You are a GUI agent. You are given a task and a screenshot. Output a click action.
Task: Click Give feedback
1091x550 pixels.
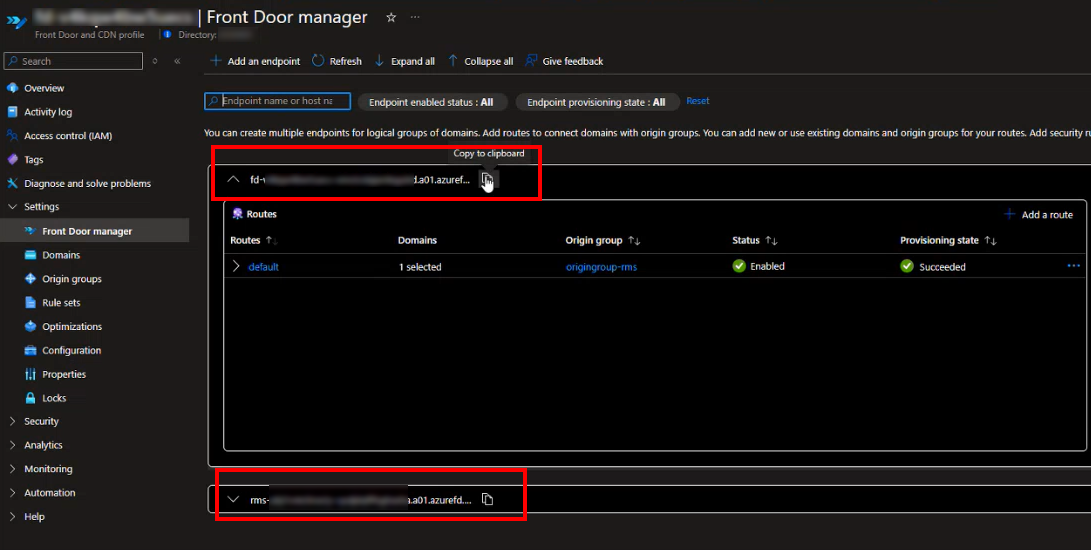pyautogui.click(x=564, y=61)
